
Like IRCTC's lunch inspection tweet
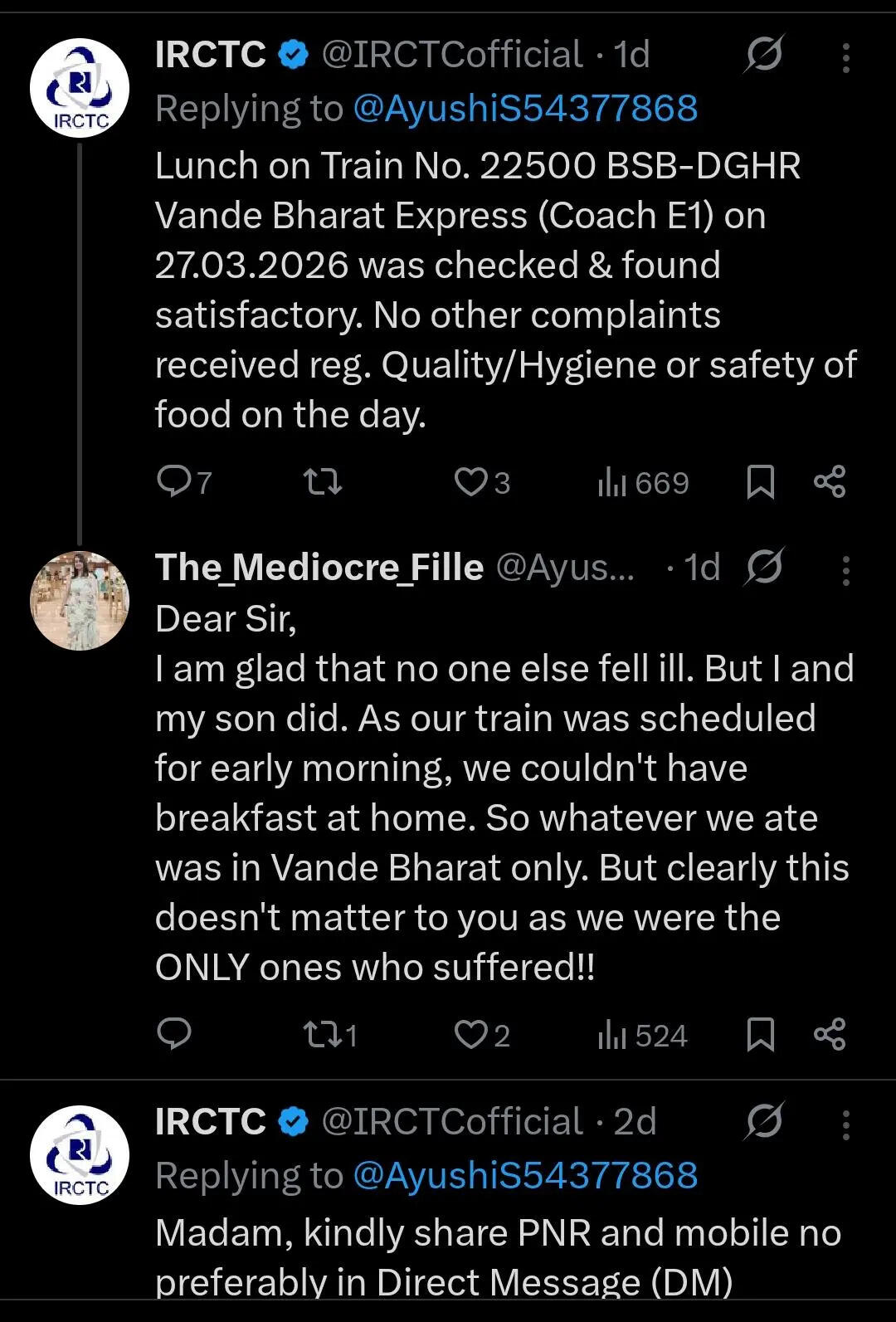[x=471, y=481]
